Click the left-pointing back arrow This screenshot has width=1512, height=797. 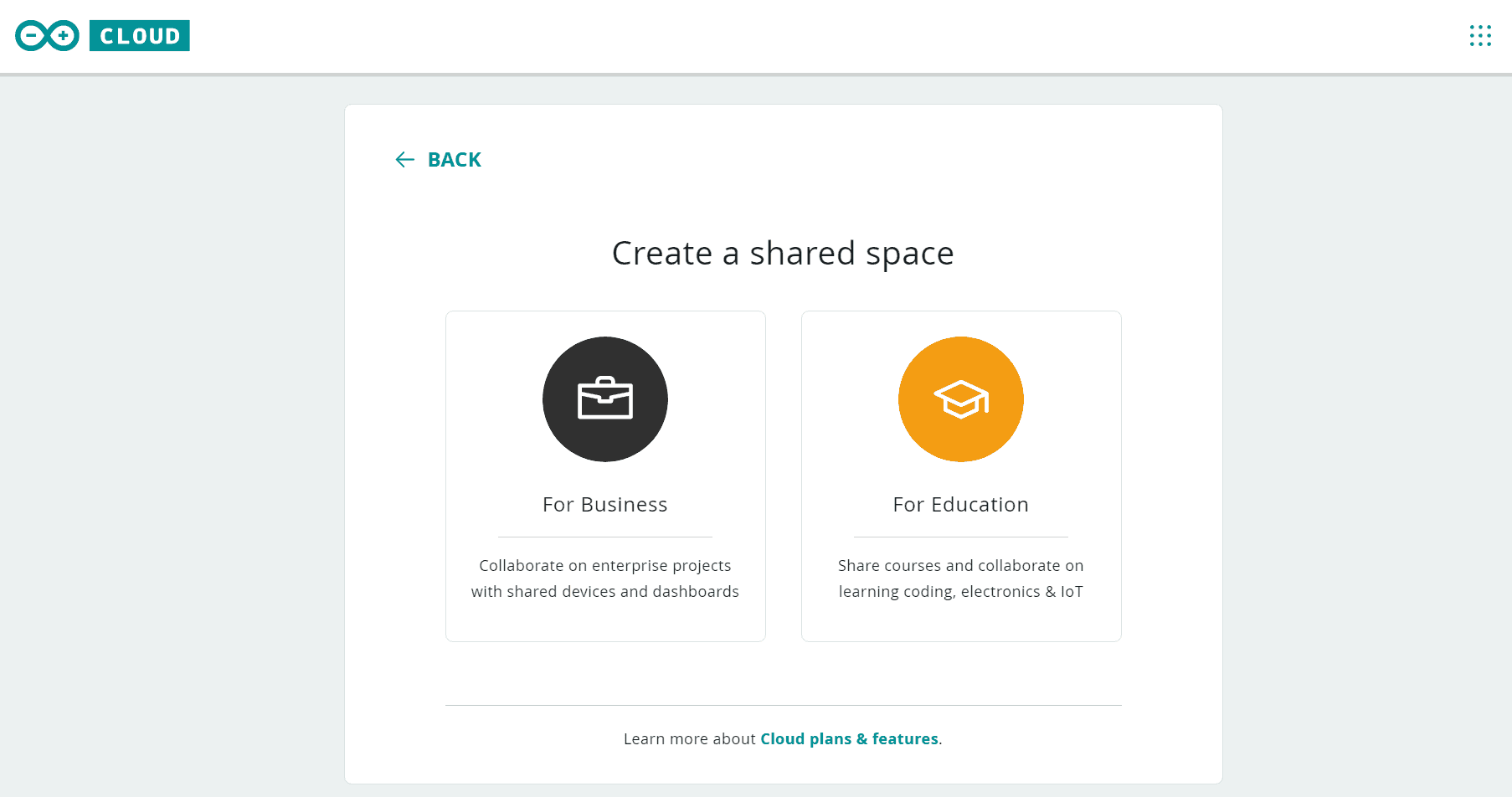404,160
